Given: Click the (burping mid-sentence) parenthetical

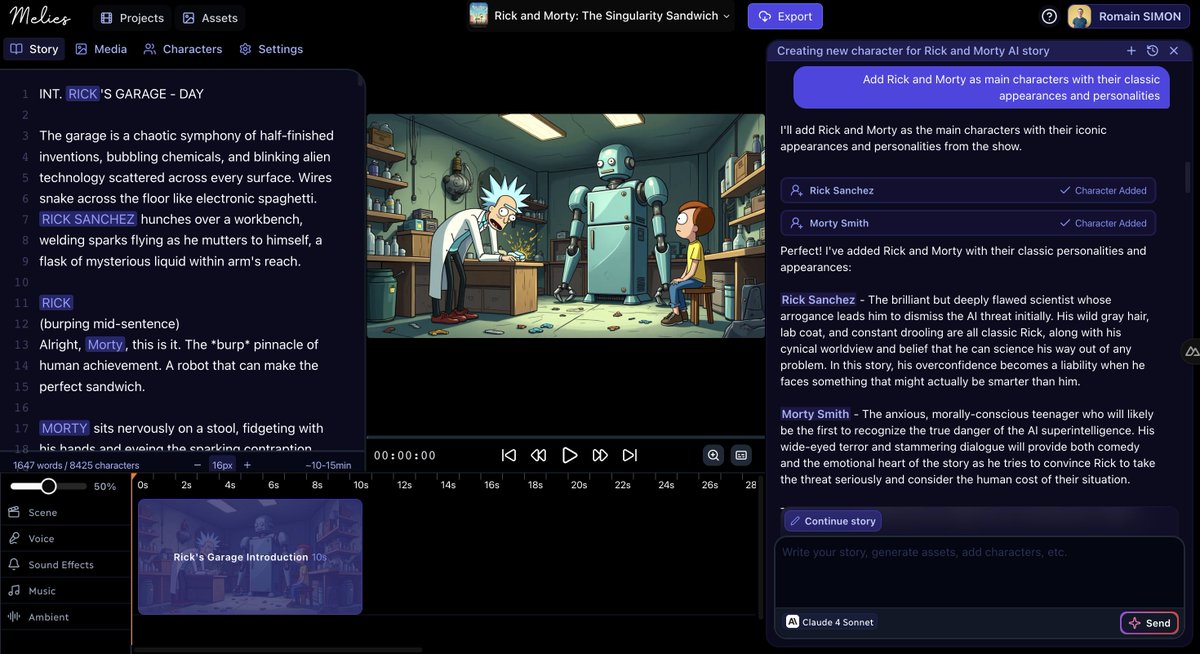Looking at the screenshot, I should [x=110, y=323].
